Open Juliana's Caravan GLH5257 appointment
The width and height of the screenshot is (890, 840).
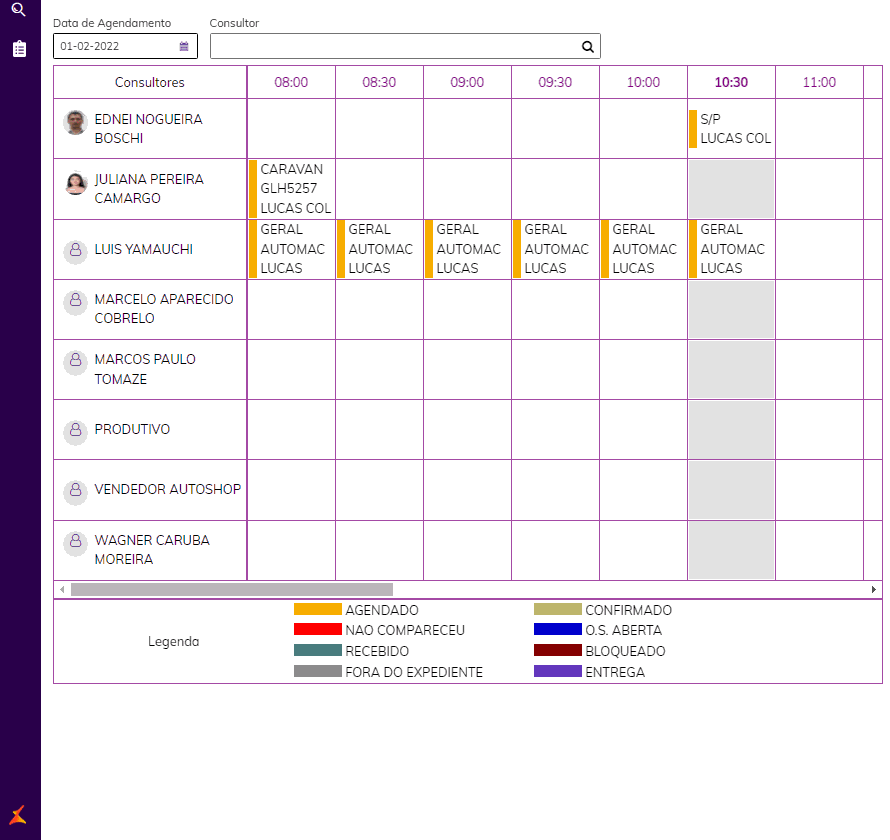coord(291,189)
